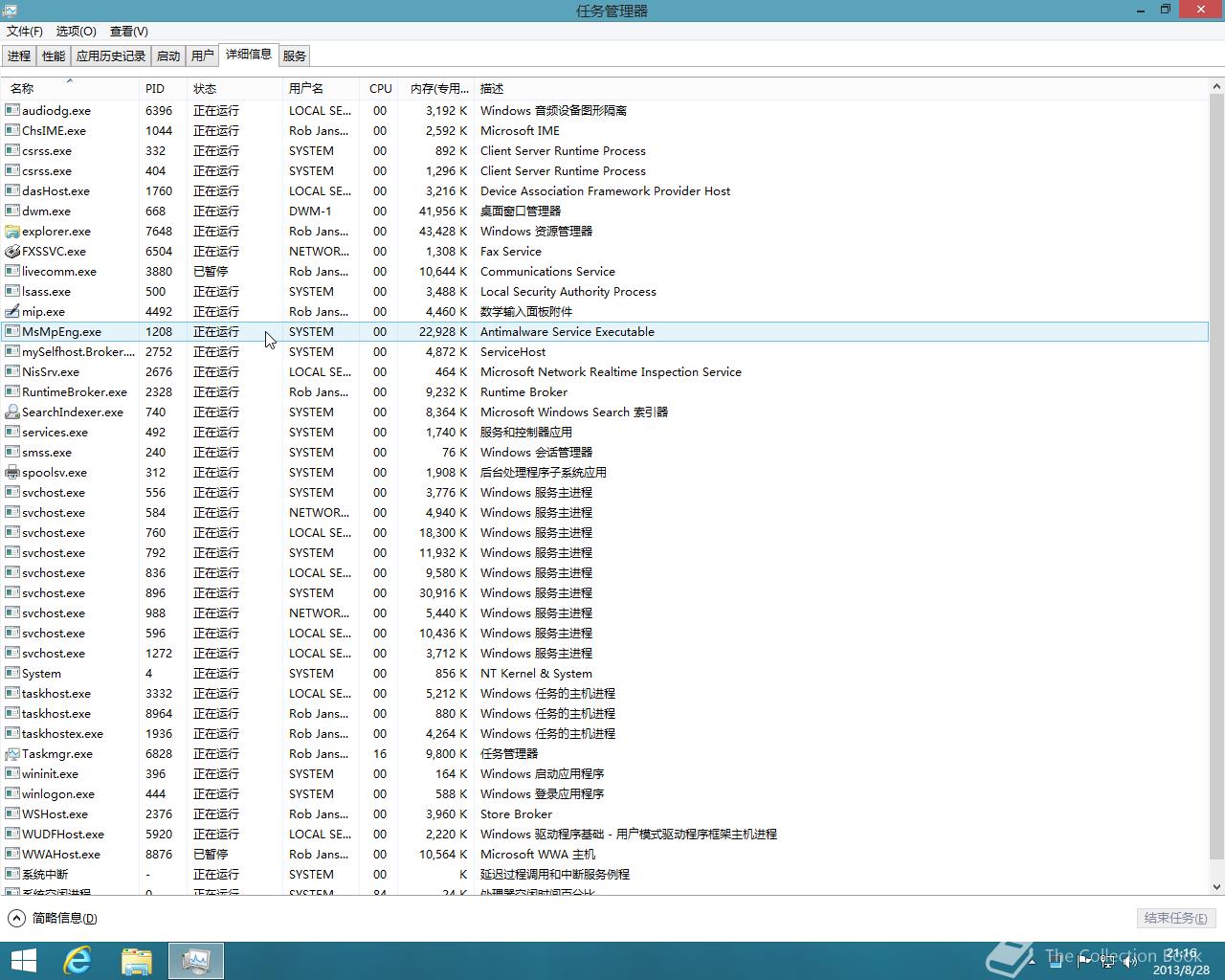Screen dimensions: 1225x980
Task: Click the network tray icon
Action: pyautogui.click(x=1107, y=962)
